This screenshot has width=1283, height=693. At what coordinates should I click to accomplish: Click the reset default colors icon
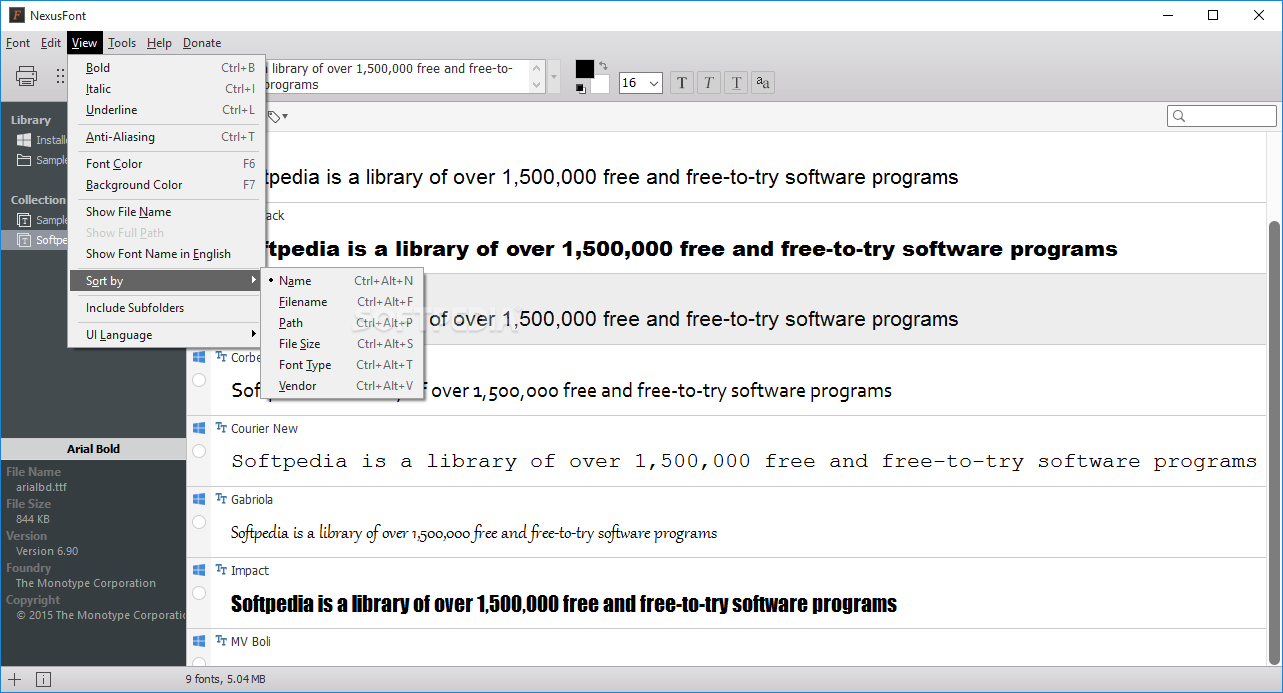coord(580,89)
